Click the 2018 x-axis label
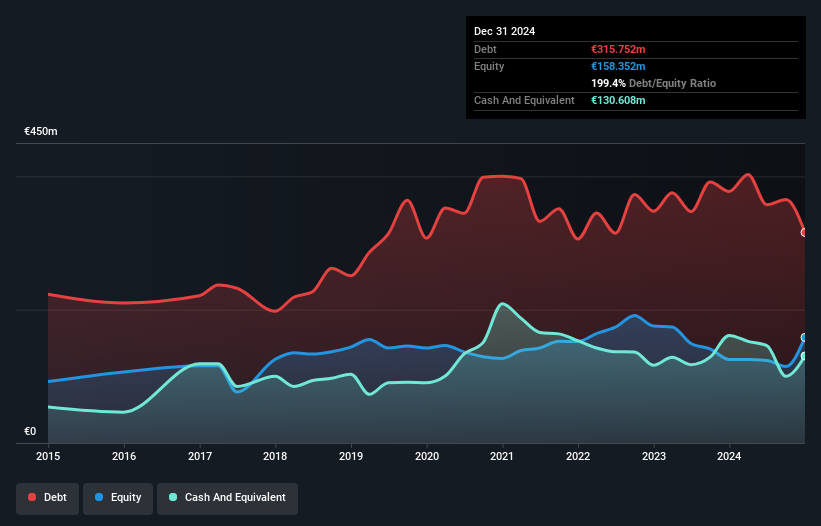Viewport: 821px width, 526px height. (x=275, y=456)
